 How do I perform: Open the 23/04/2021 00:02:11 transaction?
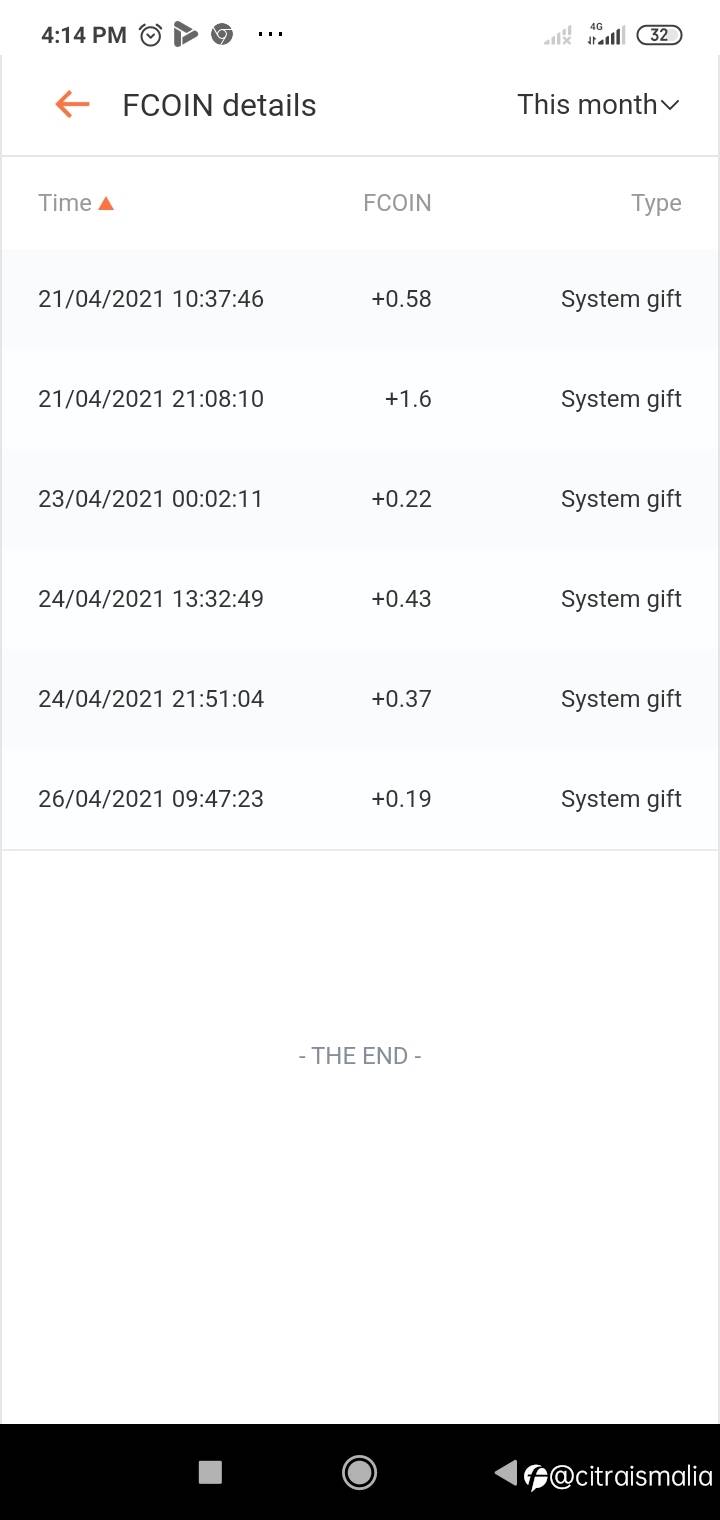pyautogui.click(x=150, y=499)
